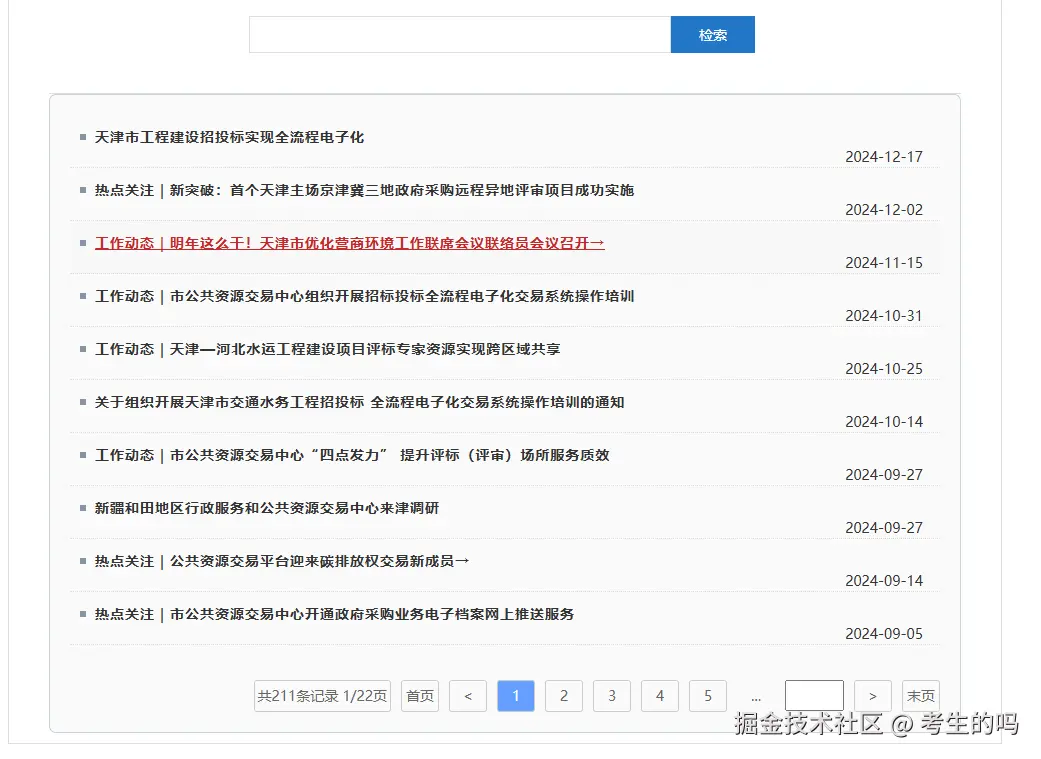Click the previous page < button
Image resolution: width=1041 pixels, height=759 pixels.
[x=468, y=696]
